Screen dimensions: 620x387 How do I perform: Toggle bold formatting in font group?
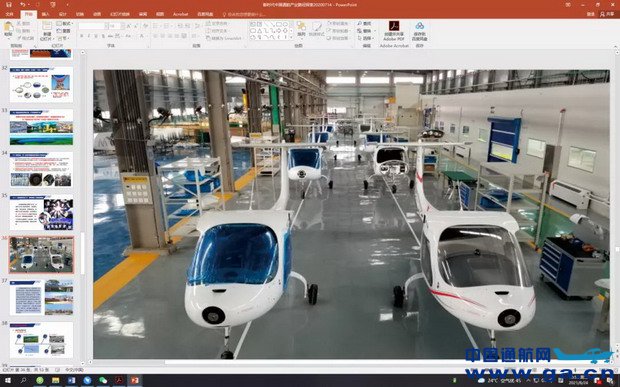tap(81, 36)
